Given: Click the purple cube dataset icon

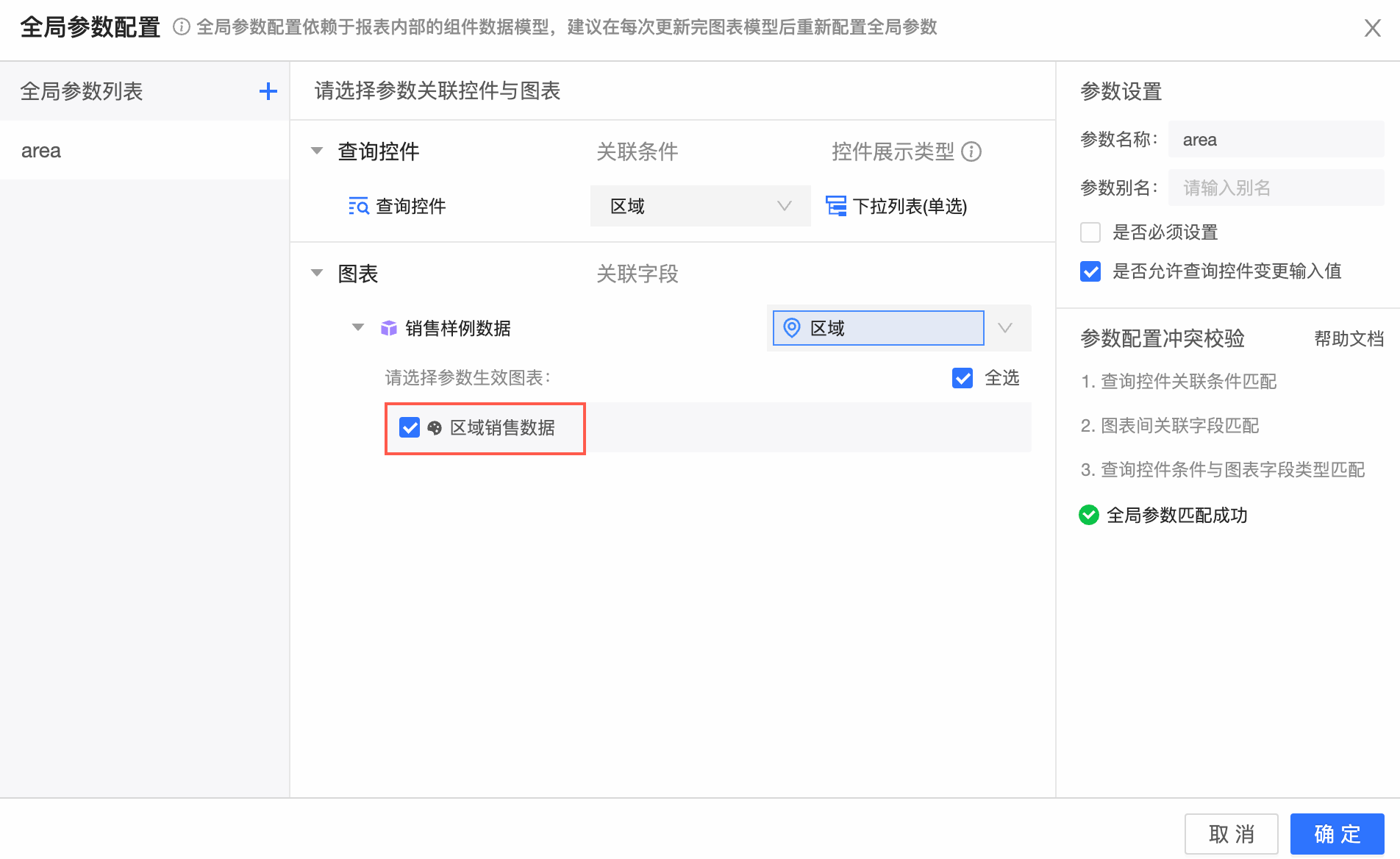Looking at the screenshot, I should coord(388,328).
